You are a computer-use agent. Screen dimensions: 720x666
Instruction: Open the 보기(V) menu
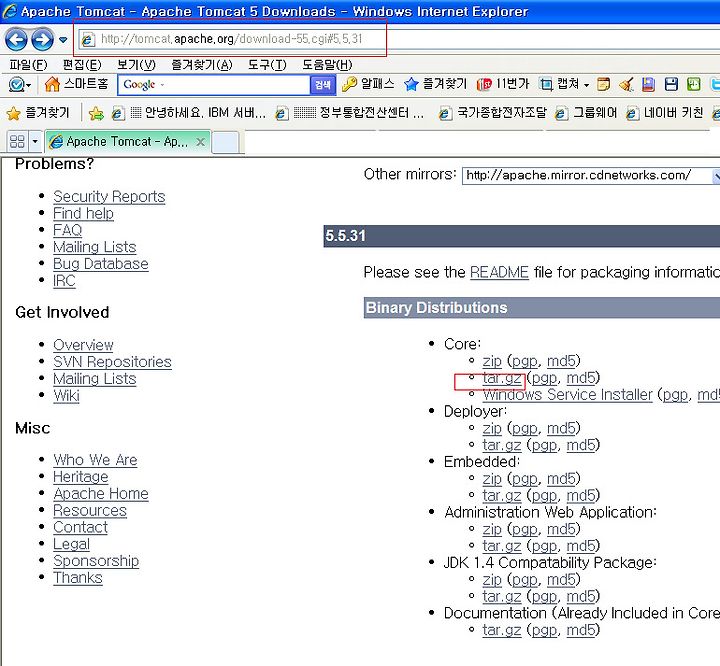coord(136,65)
